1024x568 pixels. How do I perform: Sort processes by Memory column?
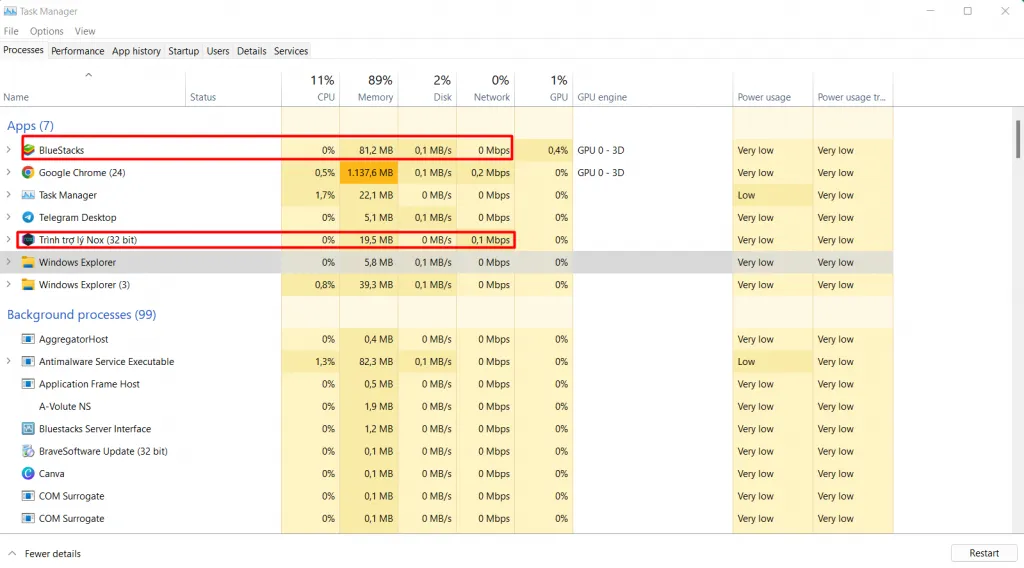(x=369, y=88)
